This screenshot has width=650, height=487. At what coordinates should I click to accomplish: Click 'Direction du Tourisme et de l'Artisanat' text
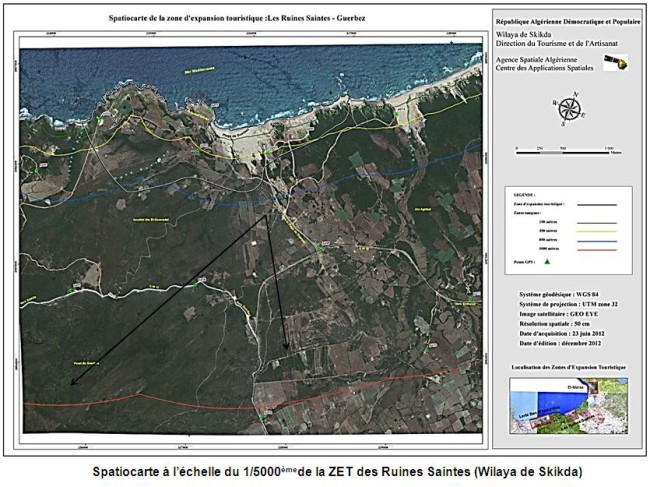tap(558, 41)
